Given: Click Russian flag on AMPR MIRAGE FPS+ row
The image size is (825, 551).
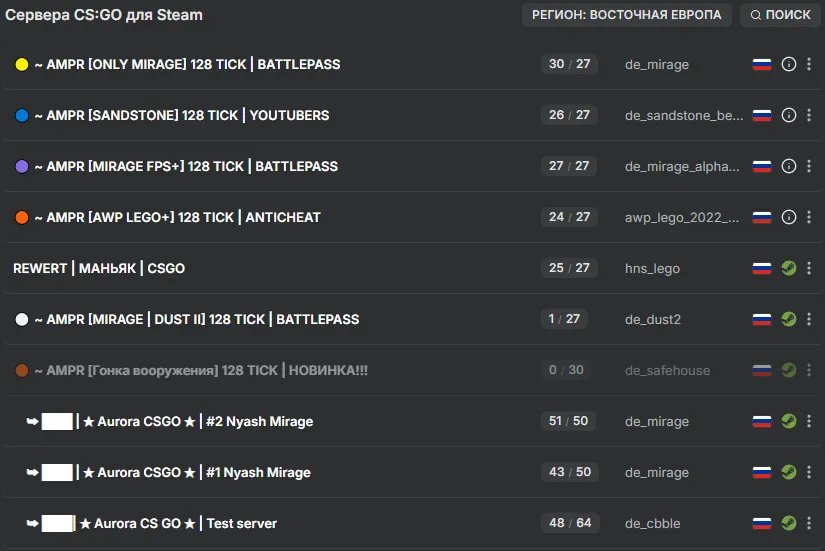Looking at the screenshot, I should (762, 166).
